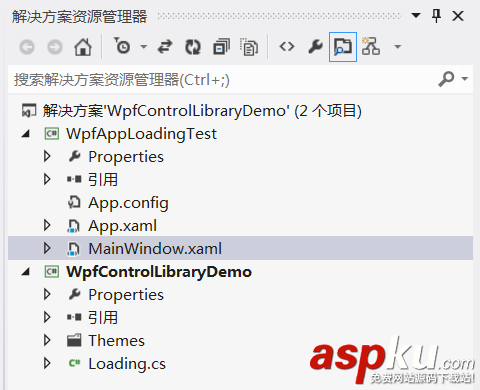This screenshot has height=390, width=480.
Task: Expand Properties under WpfAppLoadingTest
Action: click(47, 156)
